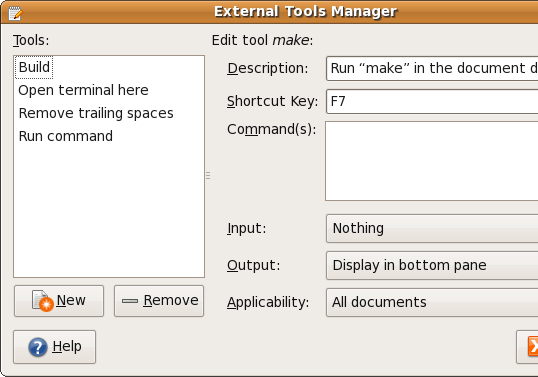Image resolution: width=538 pixels, height=377 pixels.
Task: Click the Shortcut Key field showing F7
Action: [x=432, y=102]
